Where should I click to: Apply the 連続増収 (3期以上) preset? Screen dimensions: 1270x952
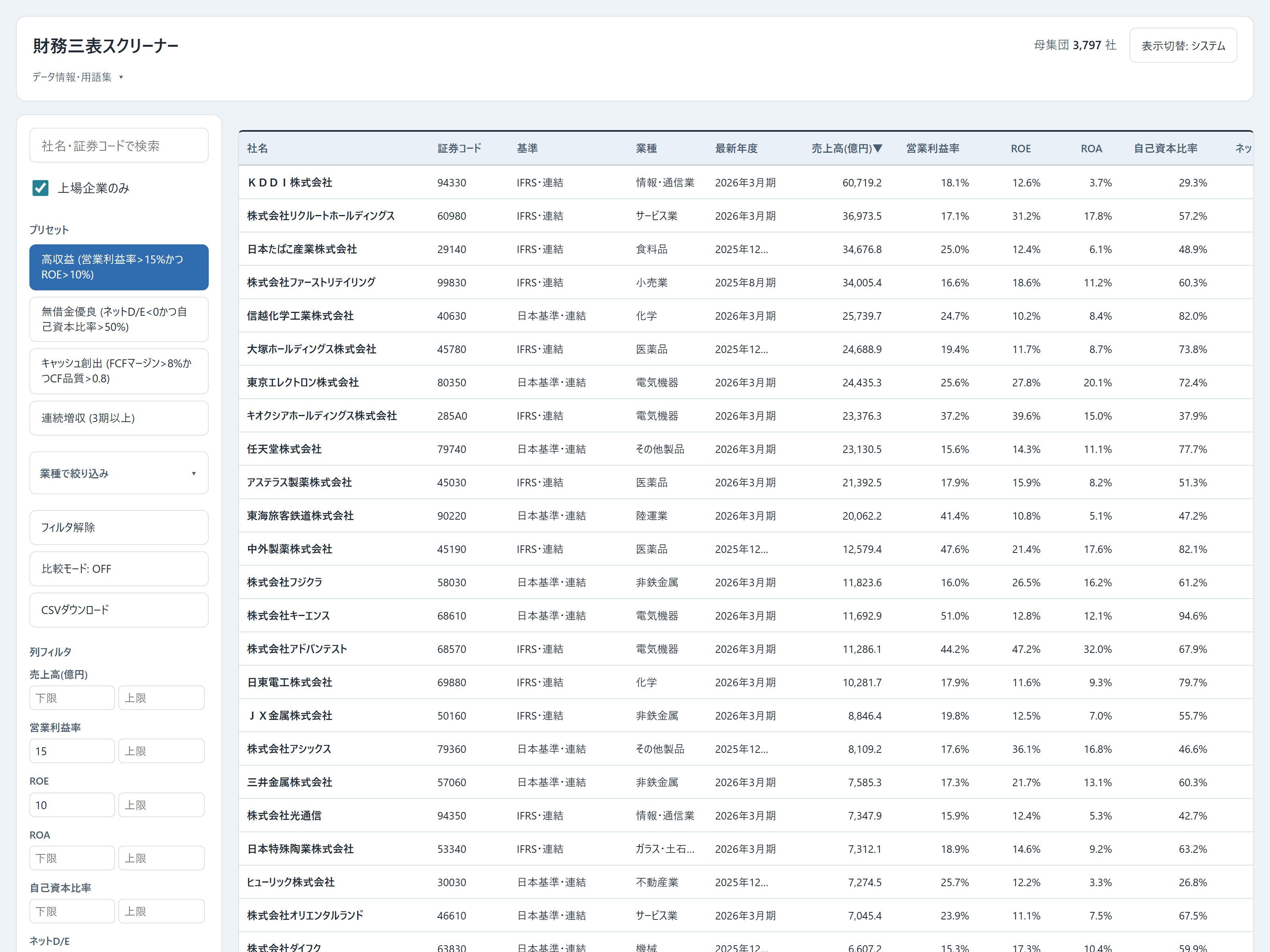click(x=119, y=418)
